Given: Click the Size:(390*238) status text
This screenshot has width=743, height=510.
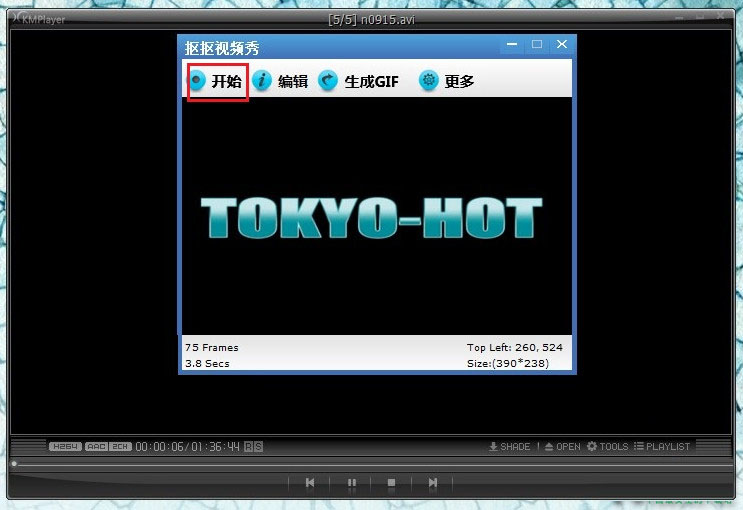Looking at the screenshot, I should 507,364.
